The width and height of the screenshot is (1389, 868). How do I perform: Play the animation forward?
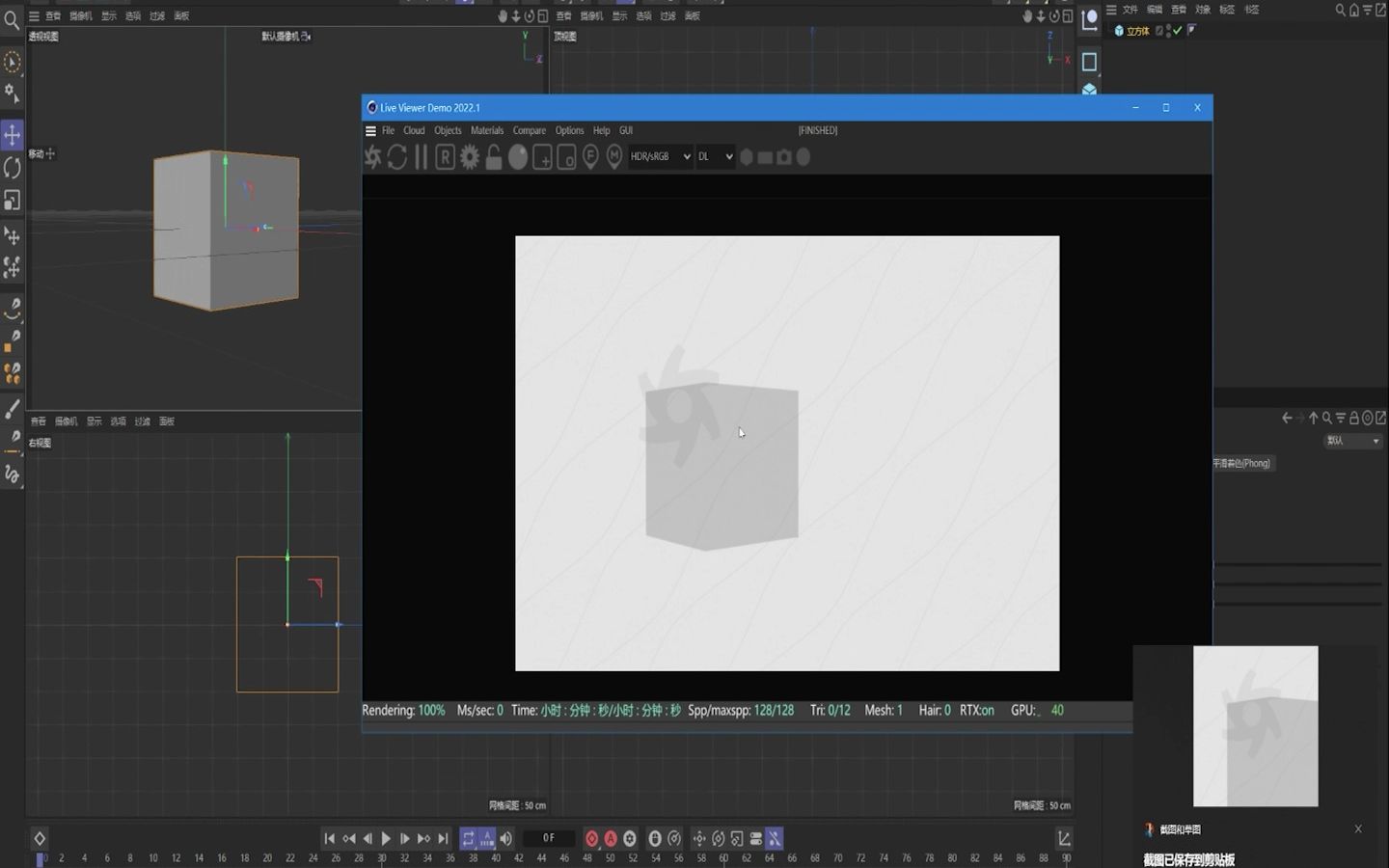[x=386, y=839]
